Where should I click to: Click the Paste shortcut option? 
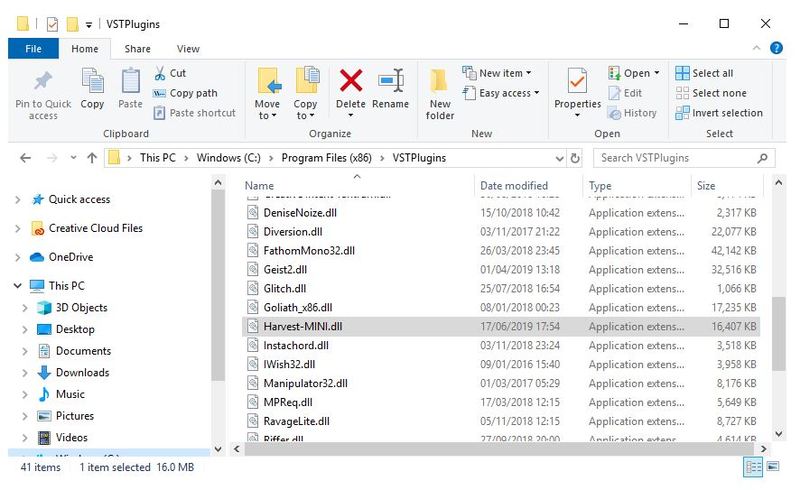[x=194, y=113]
